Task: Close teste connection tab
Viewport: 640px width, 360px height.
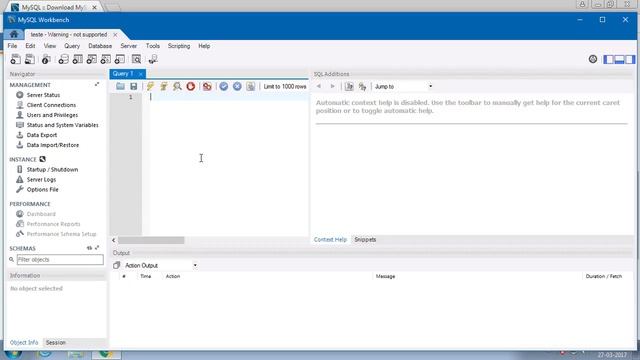Action: 115,35
